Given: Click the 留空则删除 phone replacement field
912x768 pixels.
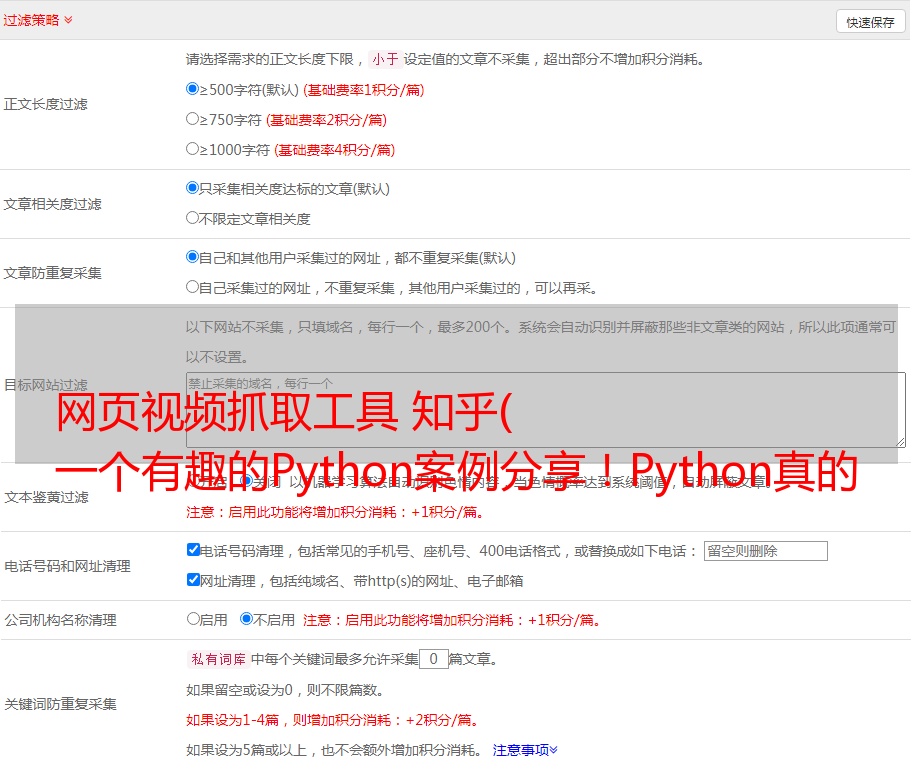Looking at the screenshot, I should pos(765,551).
